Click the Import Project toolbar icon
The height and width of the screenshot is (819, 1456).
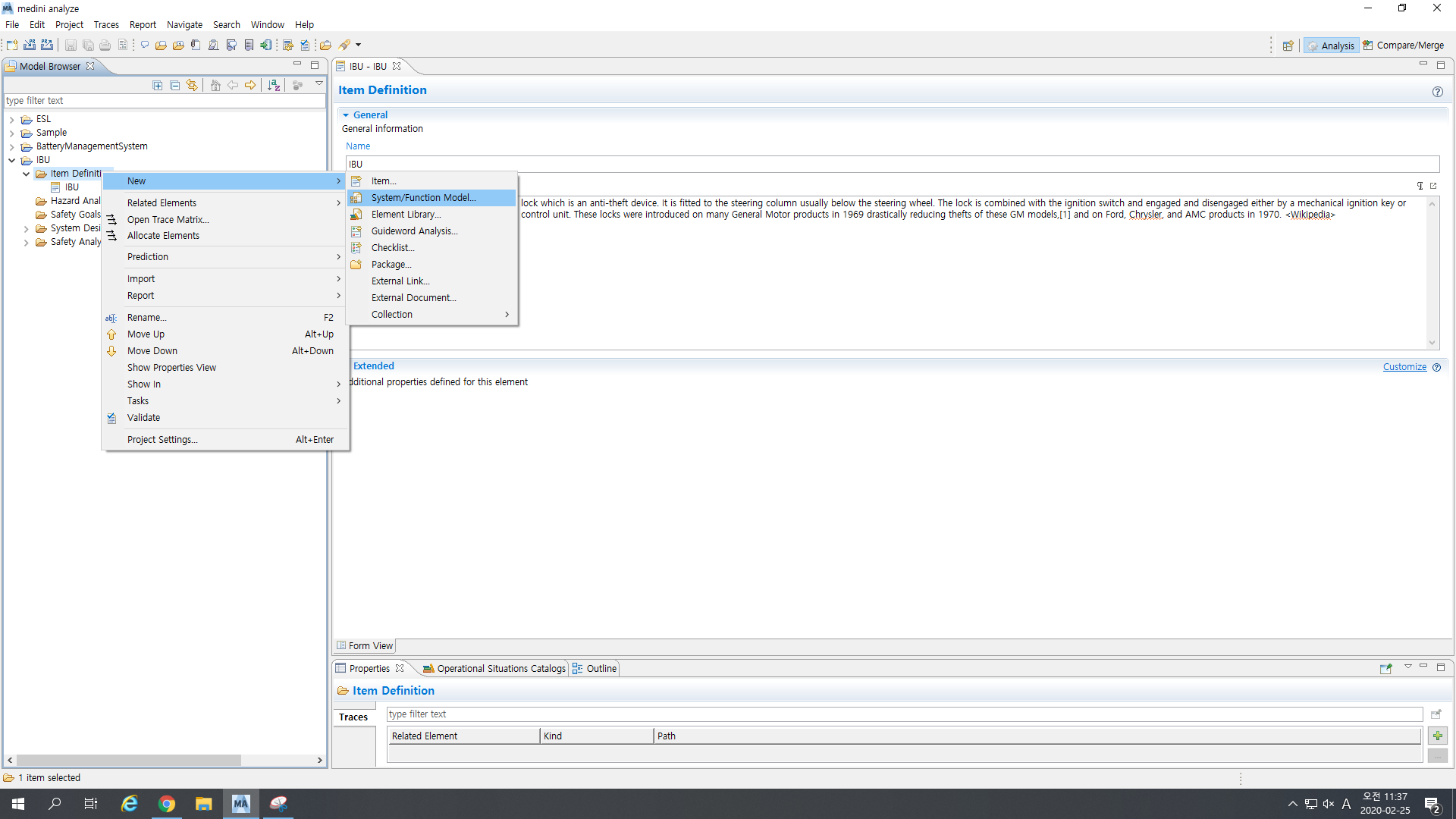[30, 45]
